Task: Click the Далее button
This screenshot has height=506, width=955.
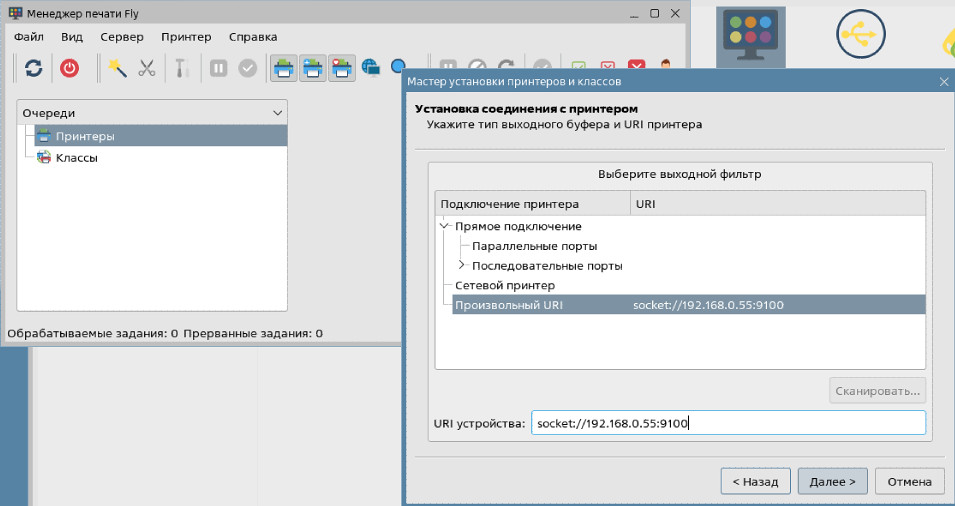Action: (831, 481)
